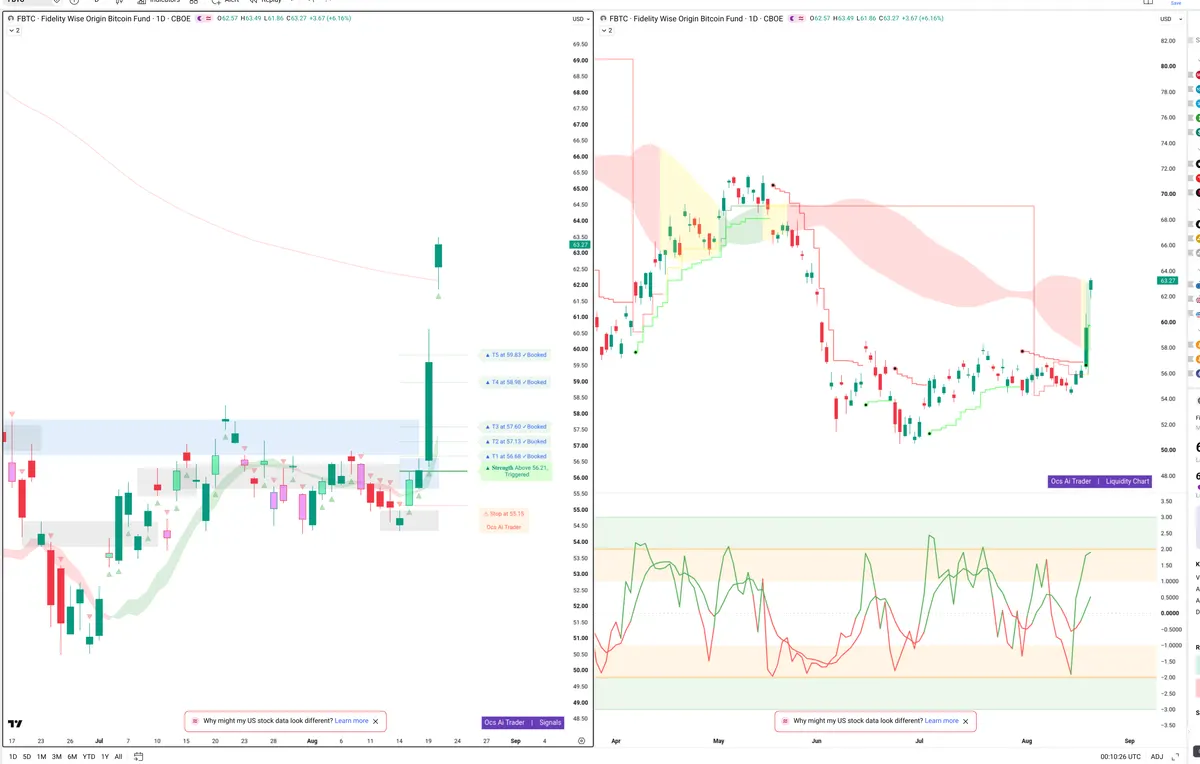Click the Sep date label on left time axis
This screenshot has width=1200, height=764.
[515, 741]
